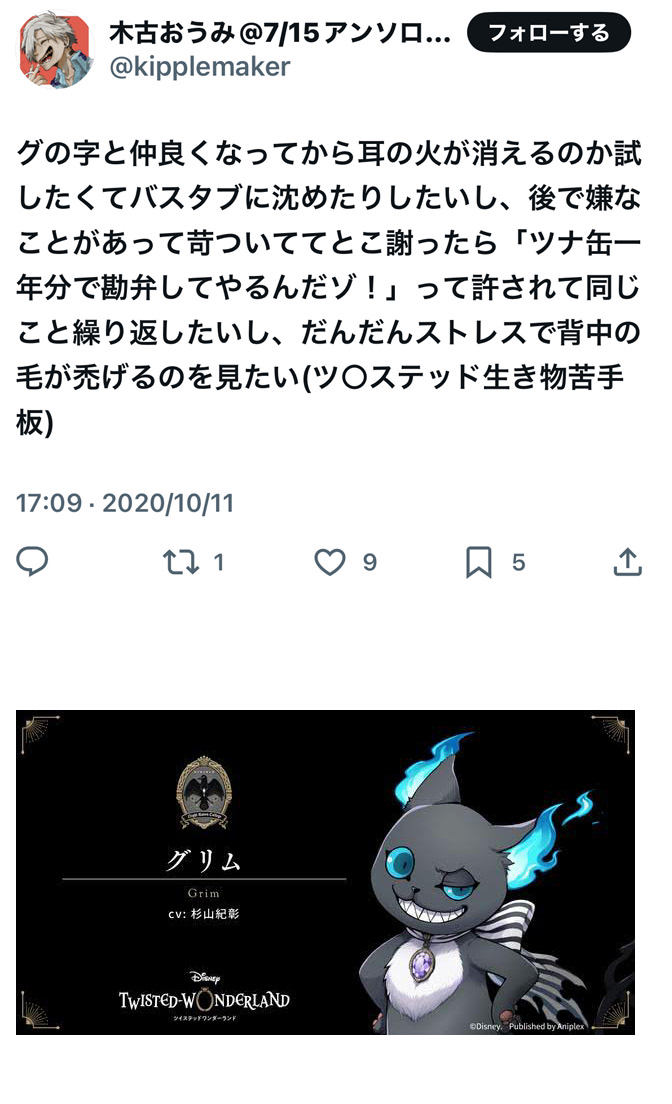The width and height of the screenshot is (672, 1104).
Task: View the like count of 9
Action: point(370,562)
